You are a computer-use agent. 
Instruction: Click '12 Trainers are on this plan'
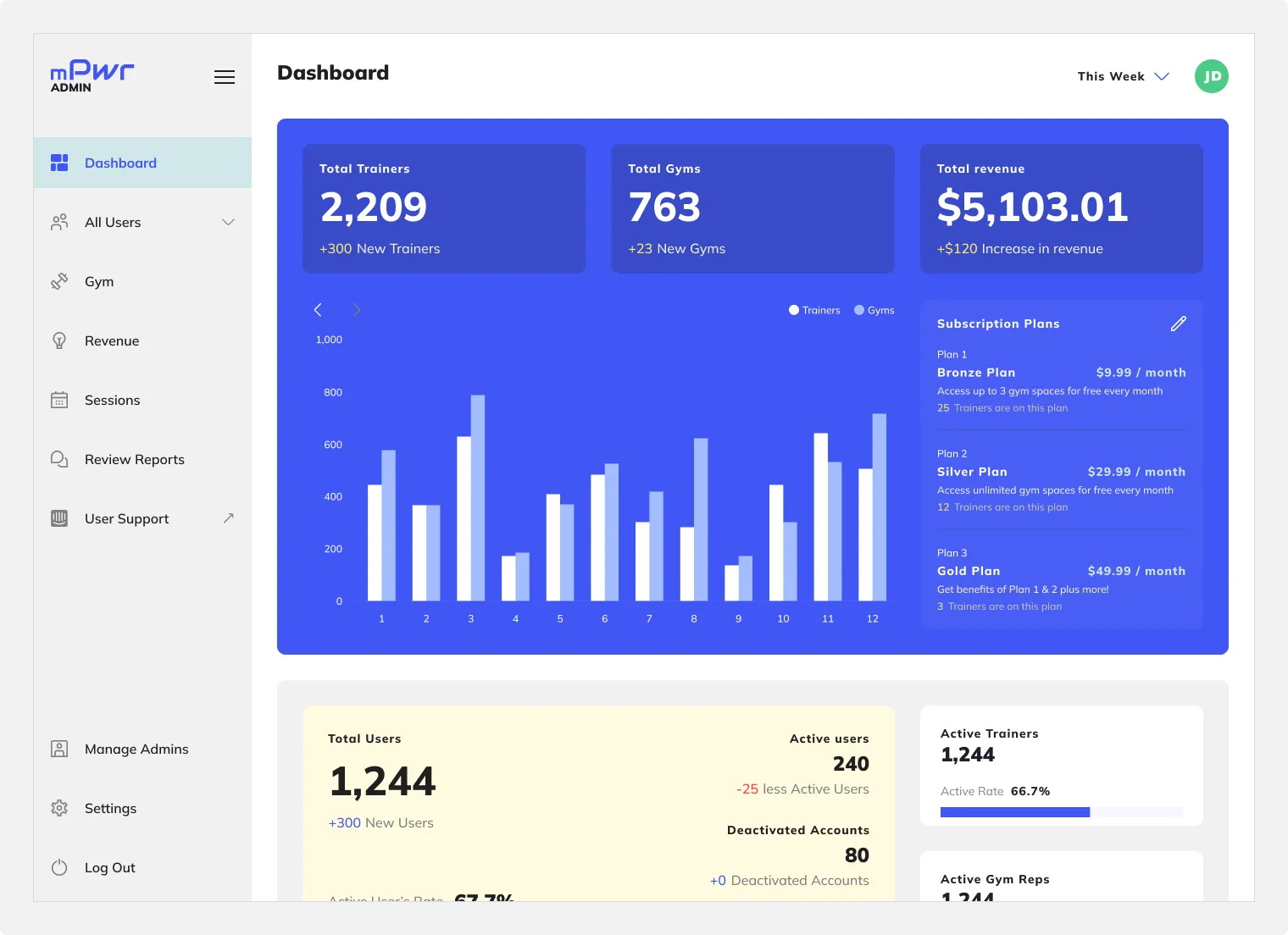[1002, 507]
